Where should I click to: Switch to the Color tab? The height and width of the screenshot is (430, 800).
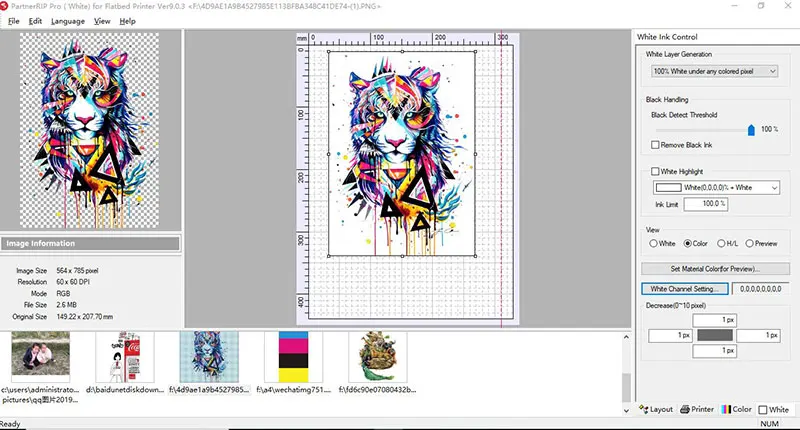[736, 409]
